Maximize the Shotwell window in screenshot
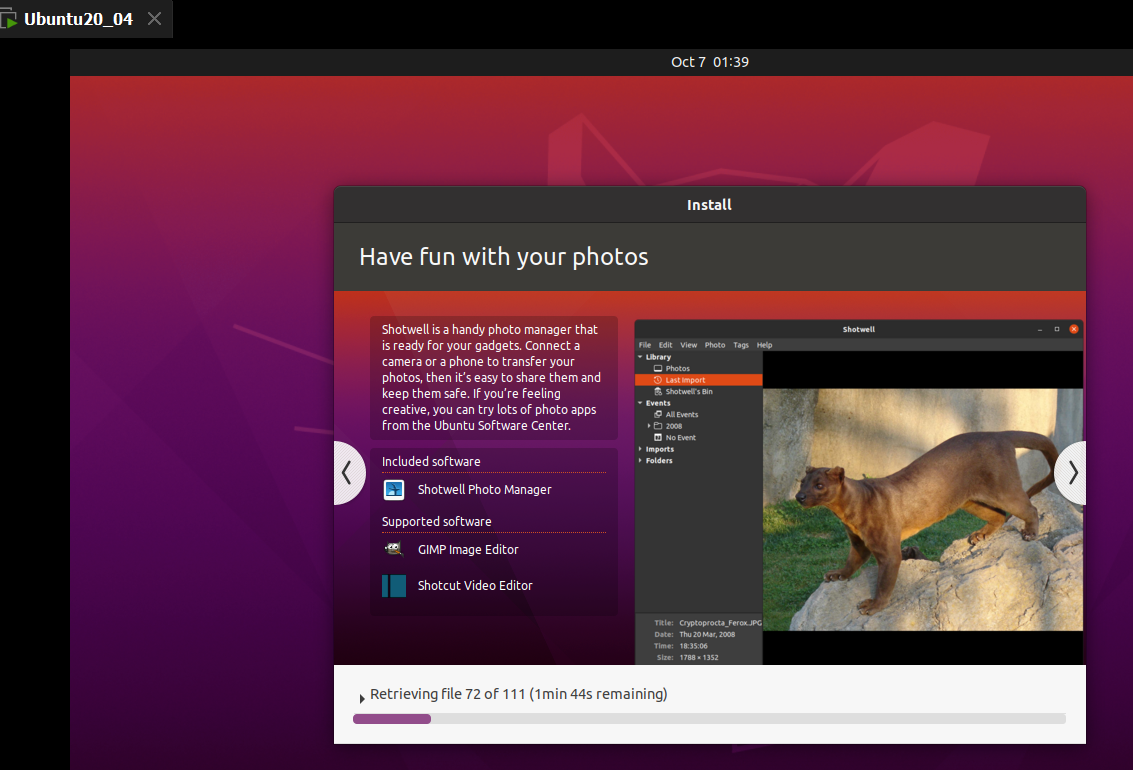Viewport: 1133px width, 770px height. [1056, 329]
